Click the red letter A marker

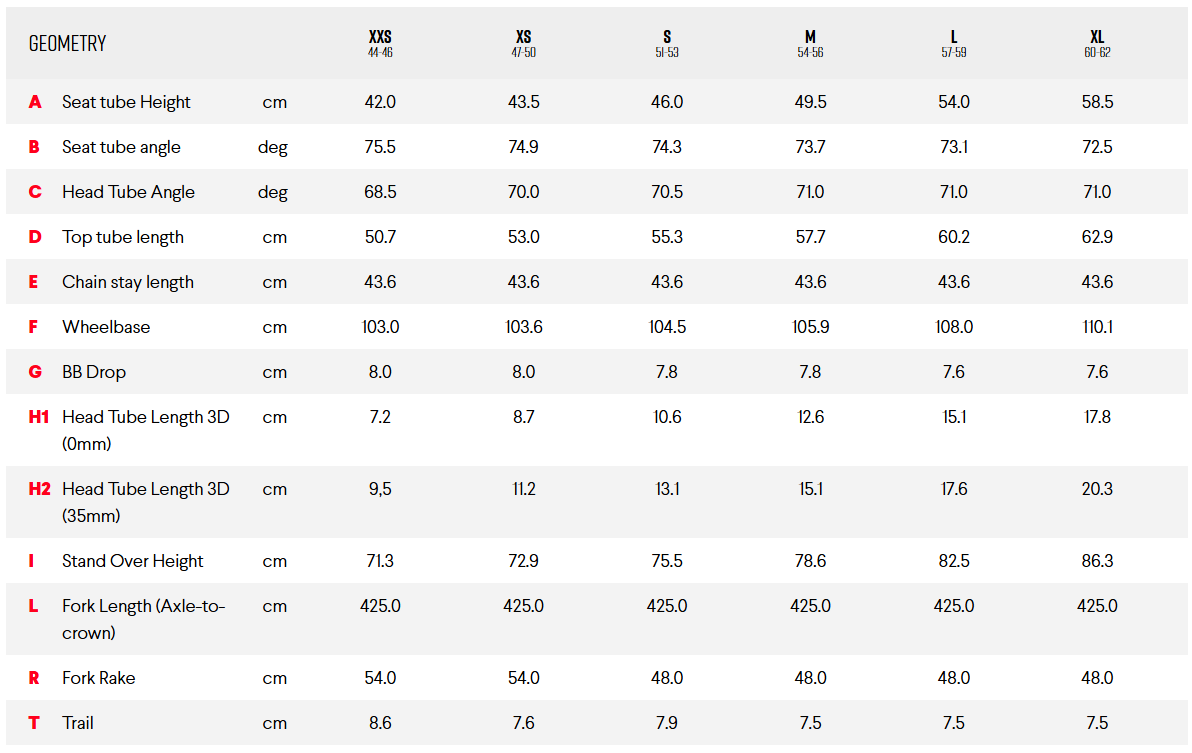[x=35, y=102]
